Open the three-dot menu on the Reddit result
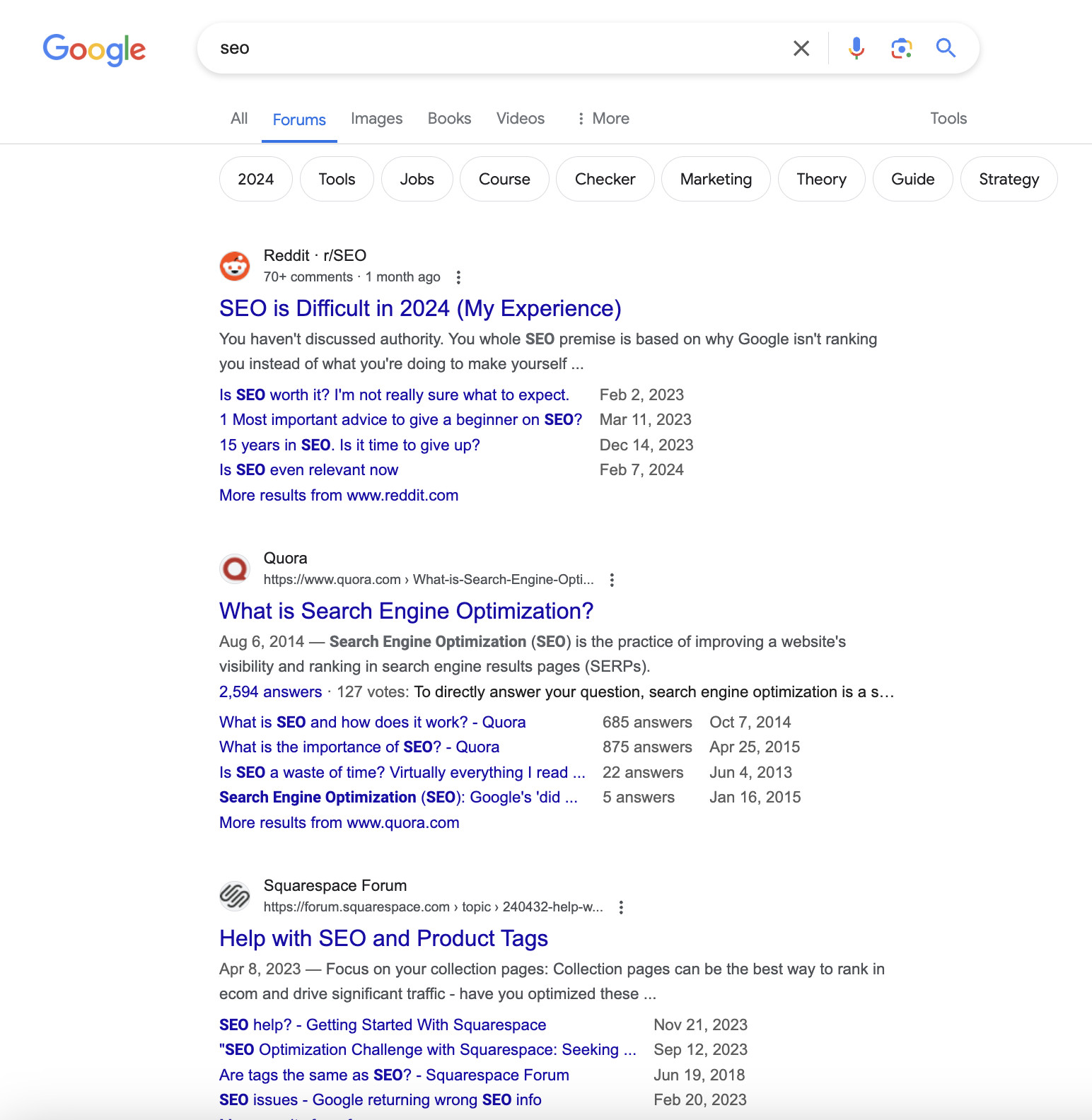This screenshot has width=1092, height=1120. coord(458,277)
